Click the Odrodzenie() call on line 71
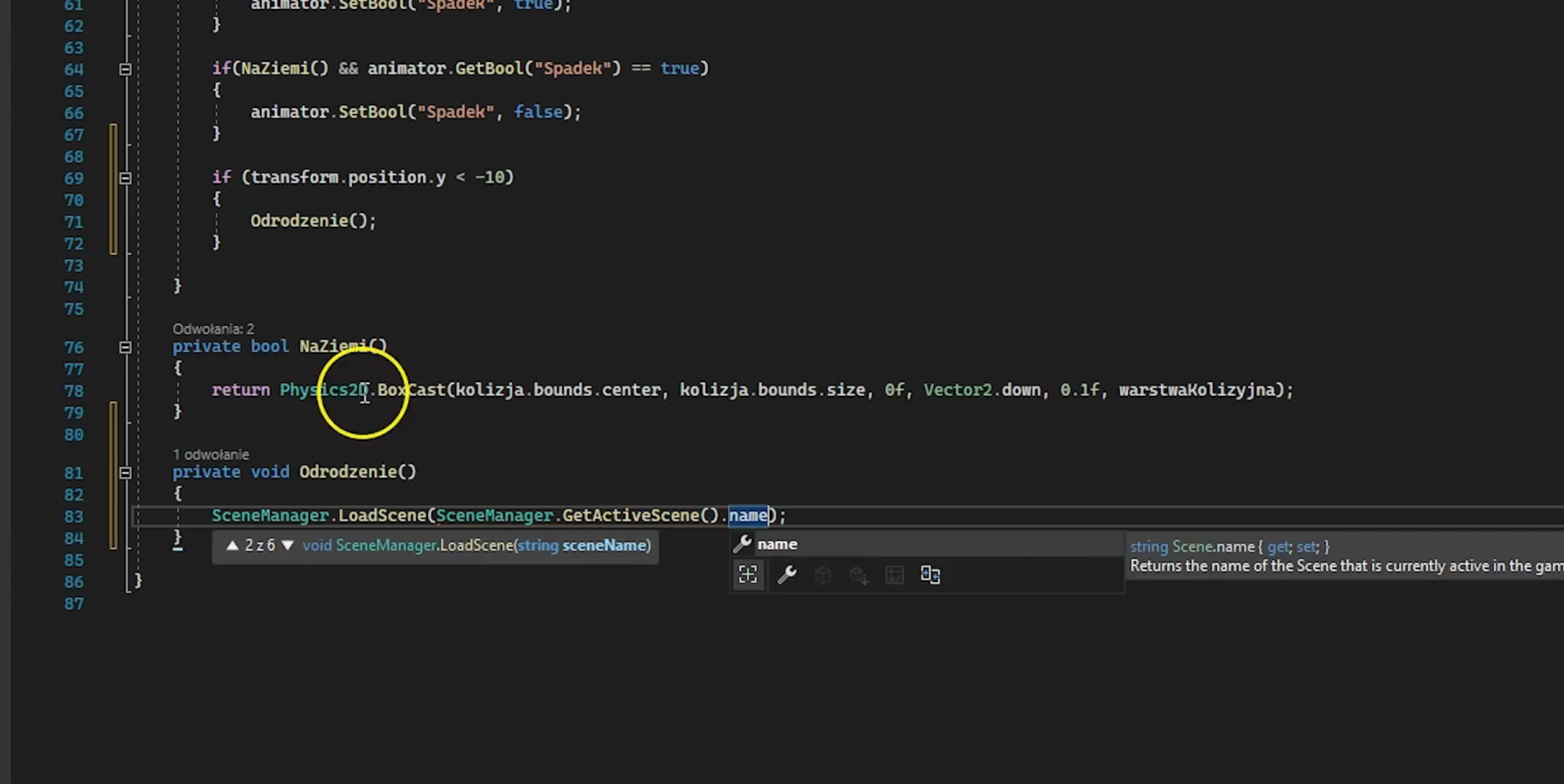 [x=312, y=221]
